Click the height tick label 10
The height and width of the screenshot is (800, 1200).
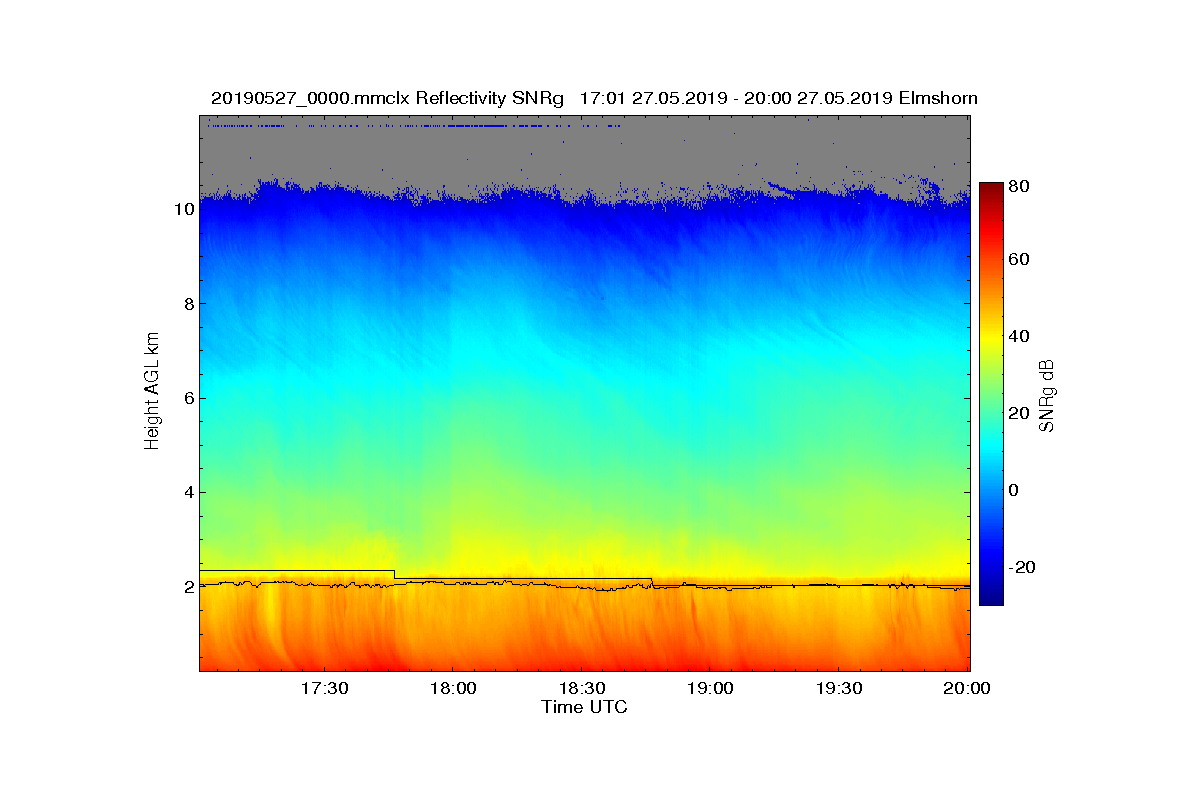pyautogui.click(x=184, y=210)
